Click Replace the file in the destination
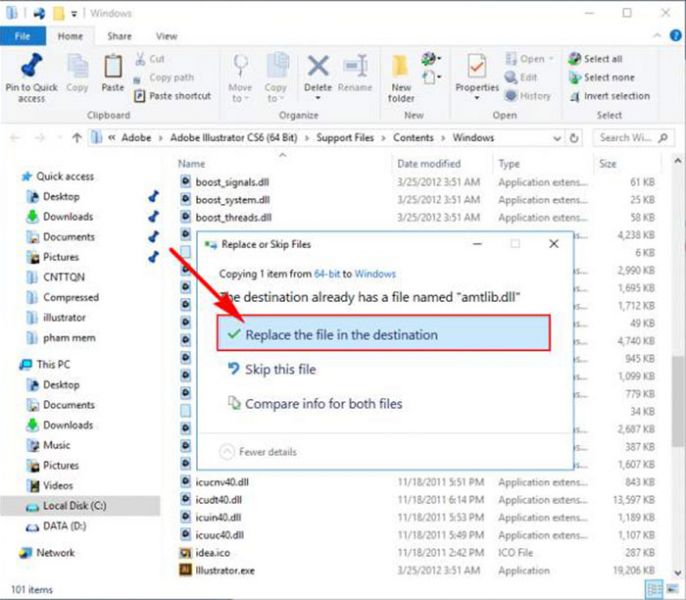 [383, 333]
